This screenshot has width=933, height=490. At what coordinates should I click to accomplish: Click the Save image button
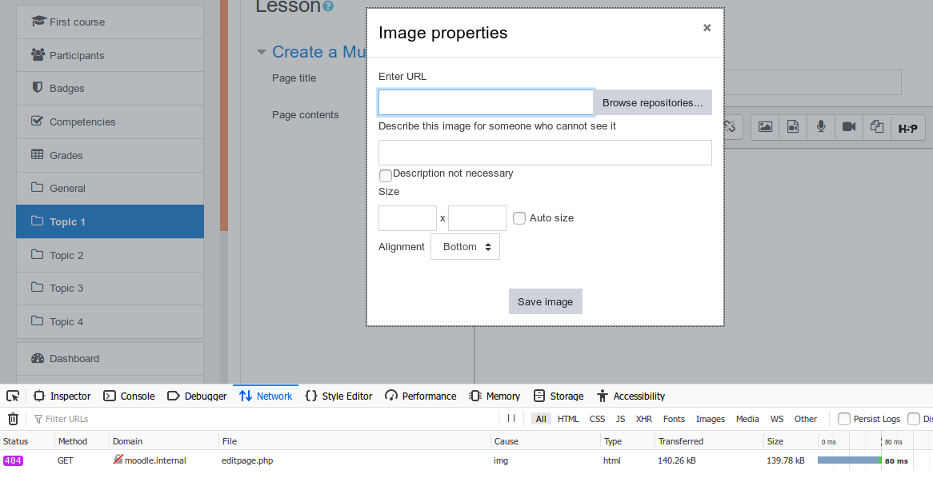[x=545, y=302]
